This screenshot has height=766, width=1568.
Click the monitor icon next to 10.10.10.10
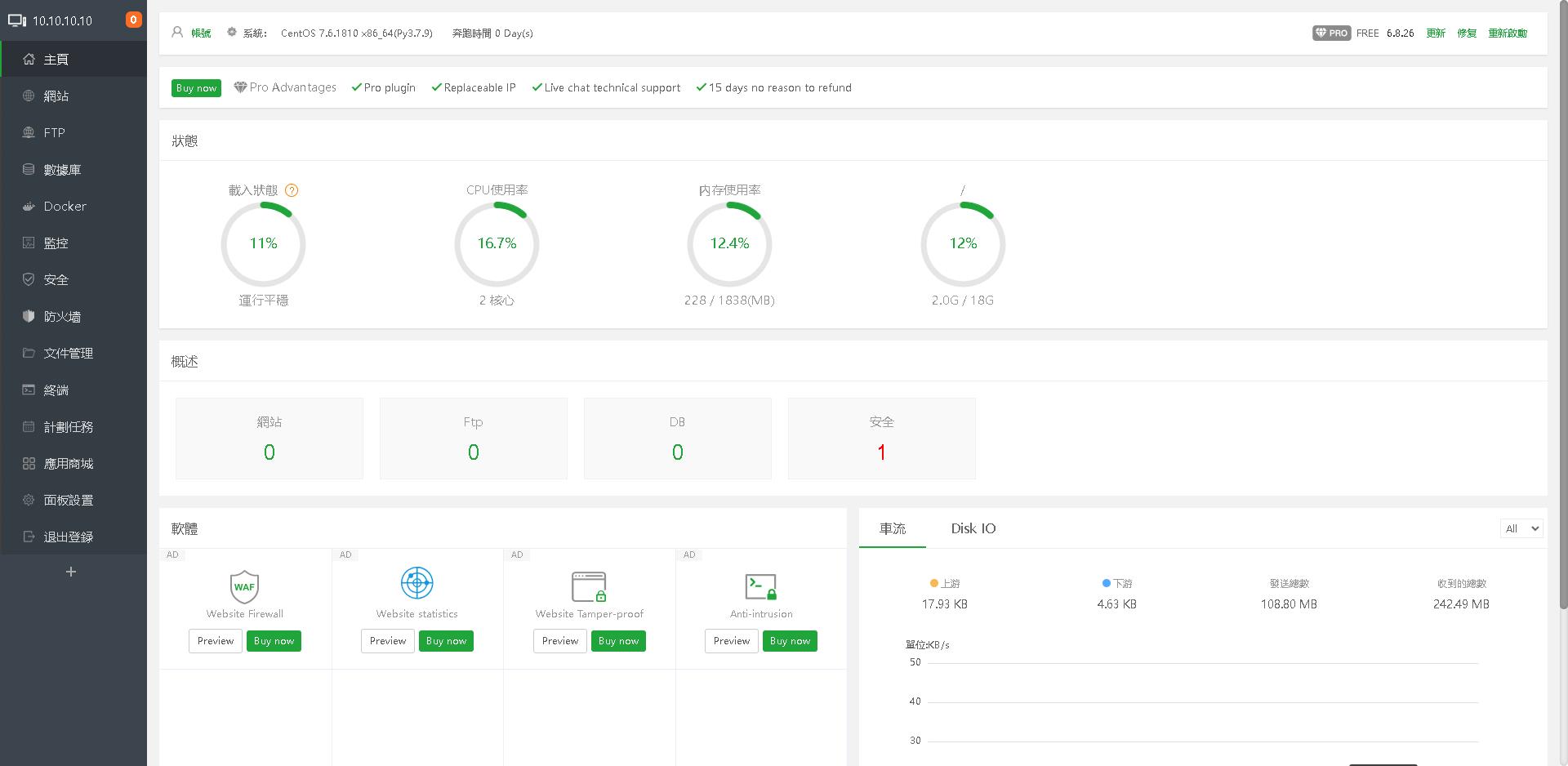[x=16, y=20]
